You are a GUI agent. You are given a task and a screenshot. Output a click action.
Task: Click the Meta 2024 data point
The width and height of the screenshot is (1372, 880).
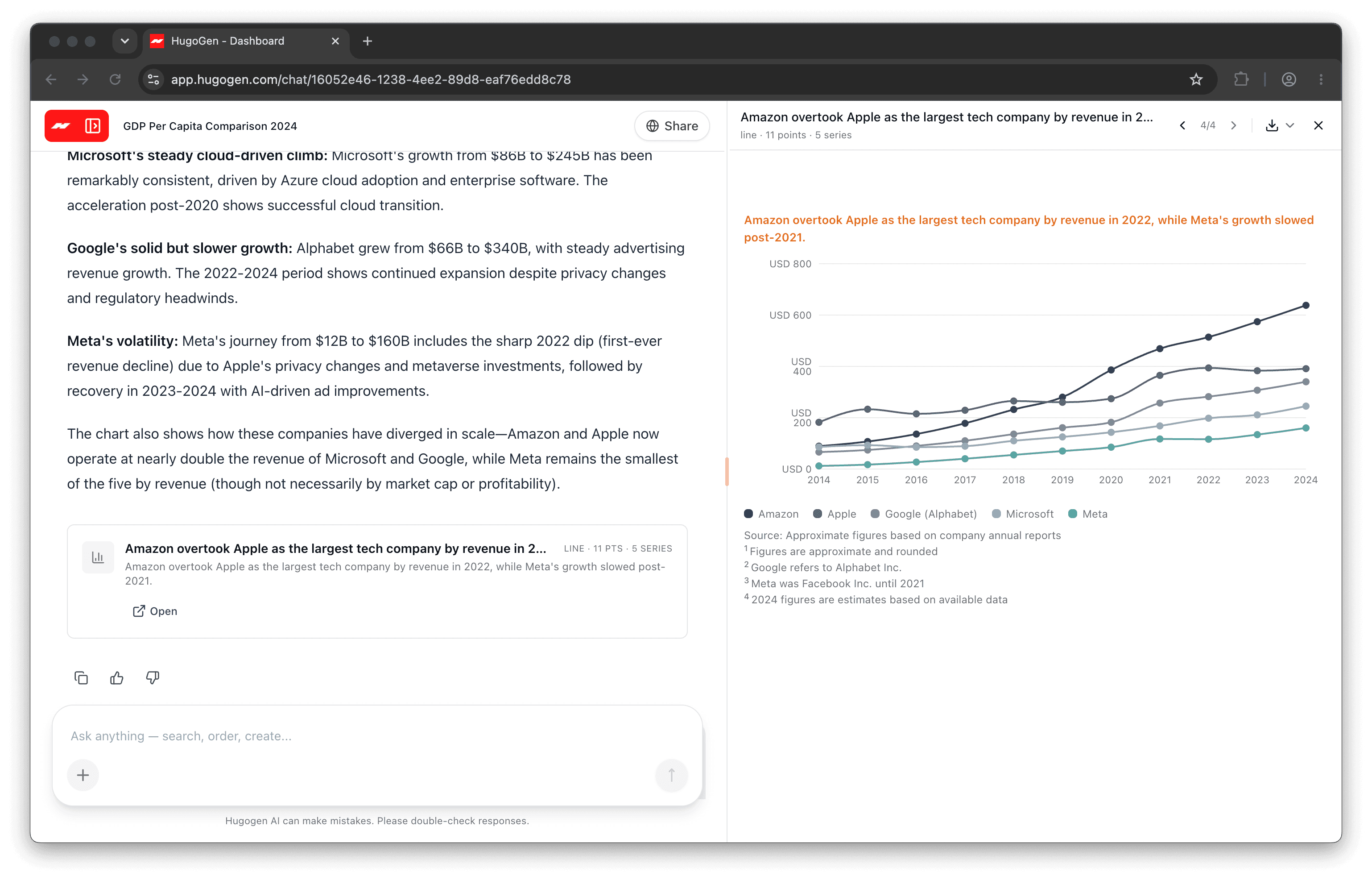point(1306,428)
